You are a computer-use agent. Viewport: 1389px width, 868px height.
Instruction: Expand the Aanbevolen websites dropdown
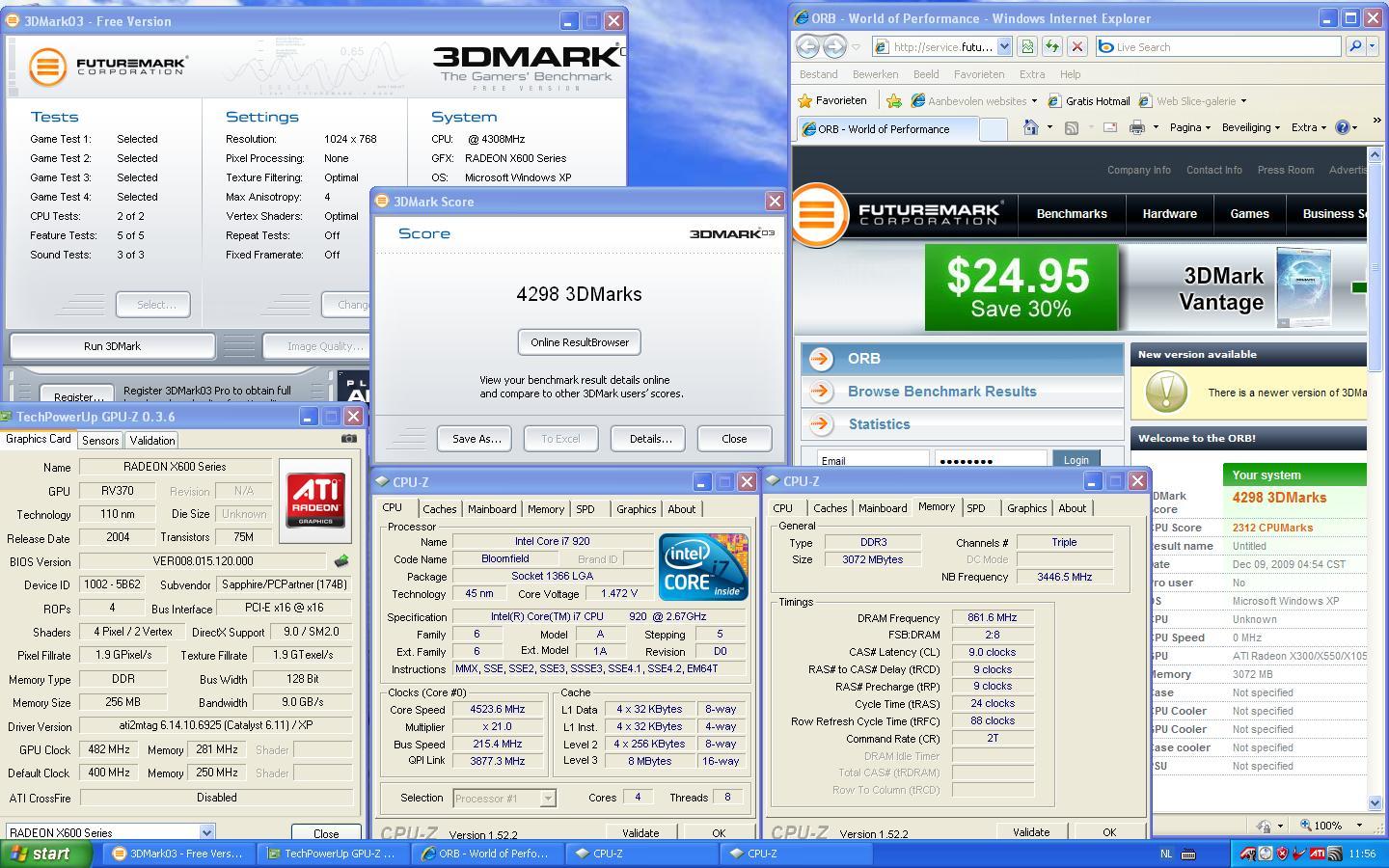pos(1034,100)
